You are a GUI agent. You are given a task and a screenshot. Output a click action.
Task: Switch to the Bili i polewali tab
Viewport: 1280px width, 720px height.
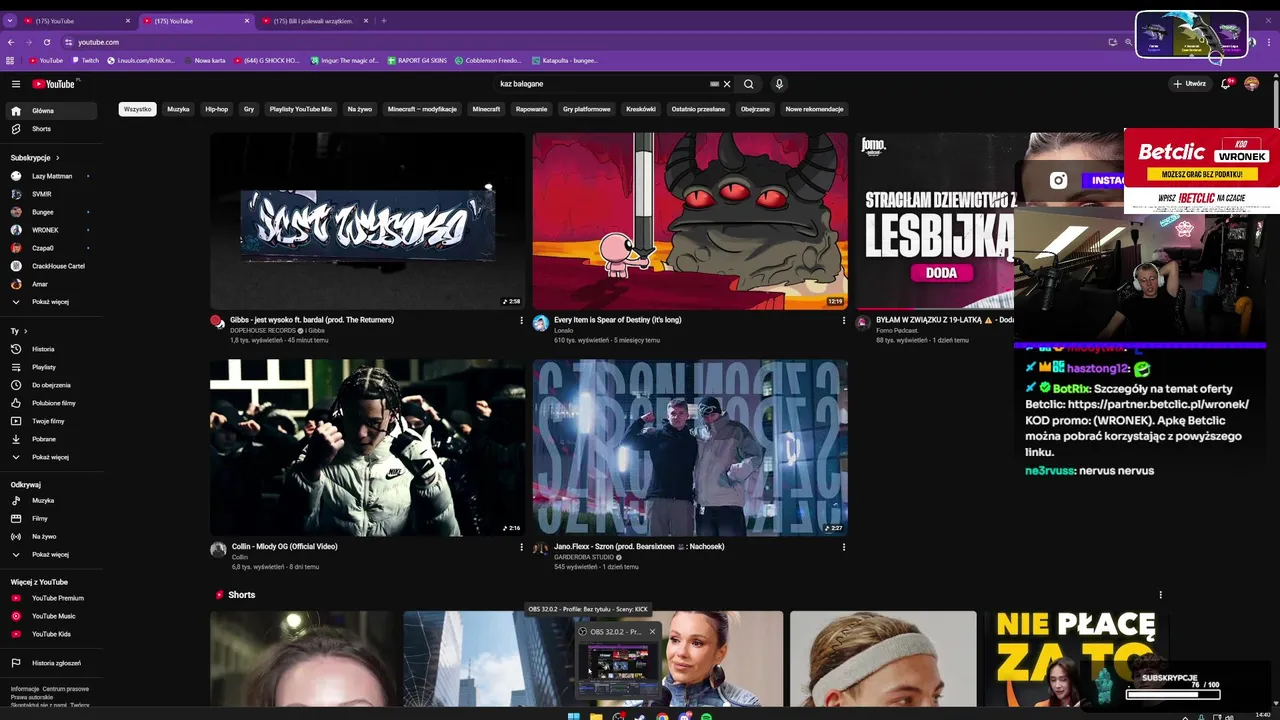pyautogui.click(x=315, y=20)
